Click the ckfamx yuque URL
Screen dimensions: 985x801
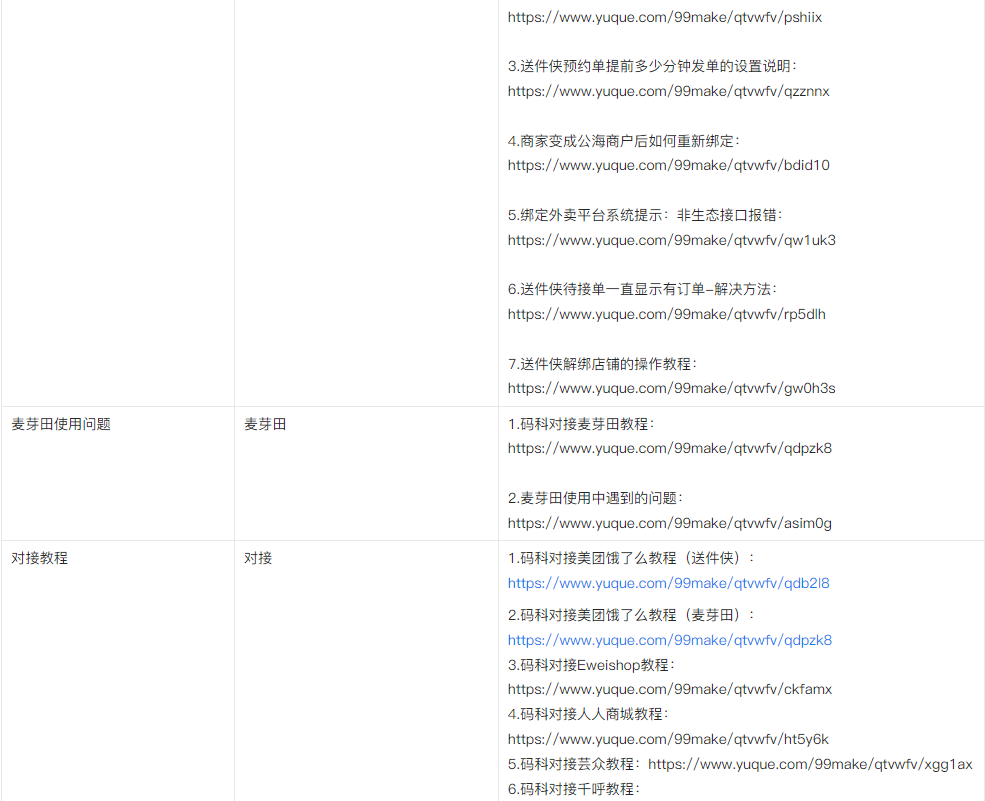[670, 689]
